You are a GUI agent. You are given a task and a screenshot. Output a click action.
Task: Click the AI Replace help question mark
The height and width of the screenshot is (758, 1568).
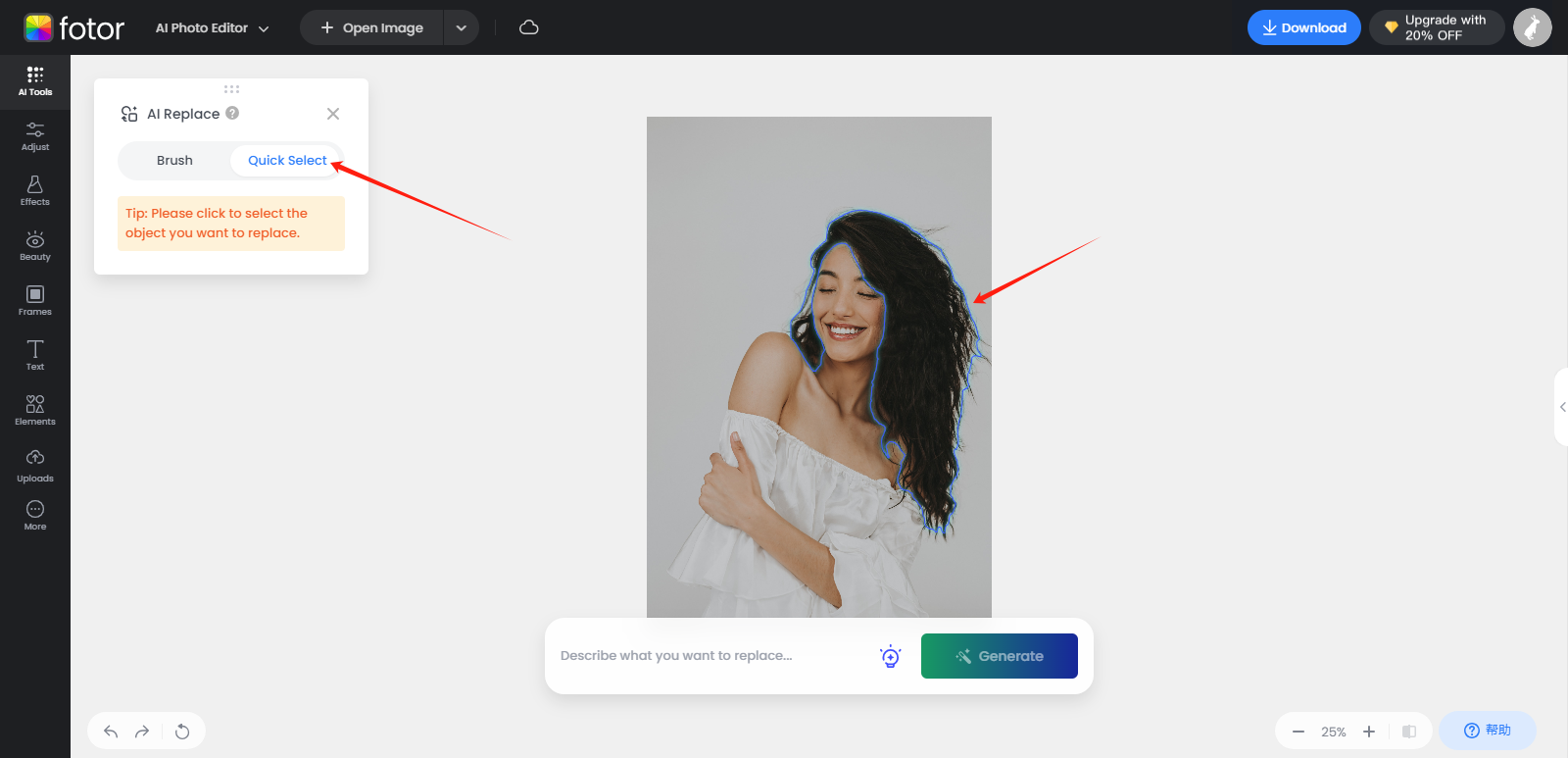pyautogui.click(x=232, y=113)
